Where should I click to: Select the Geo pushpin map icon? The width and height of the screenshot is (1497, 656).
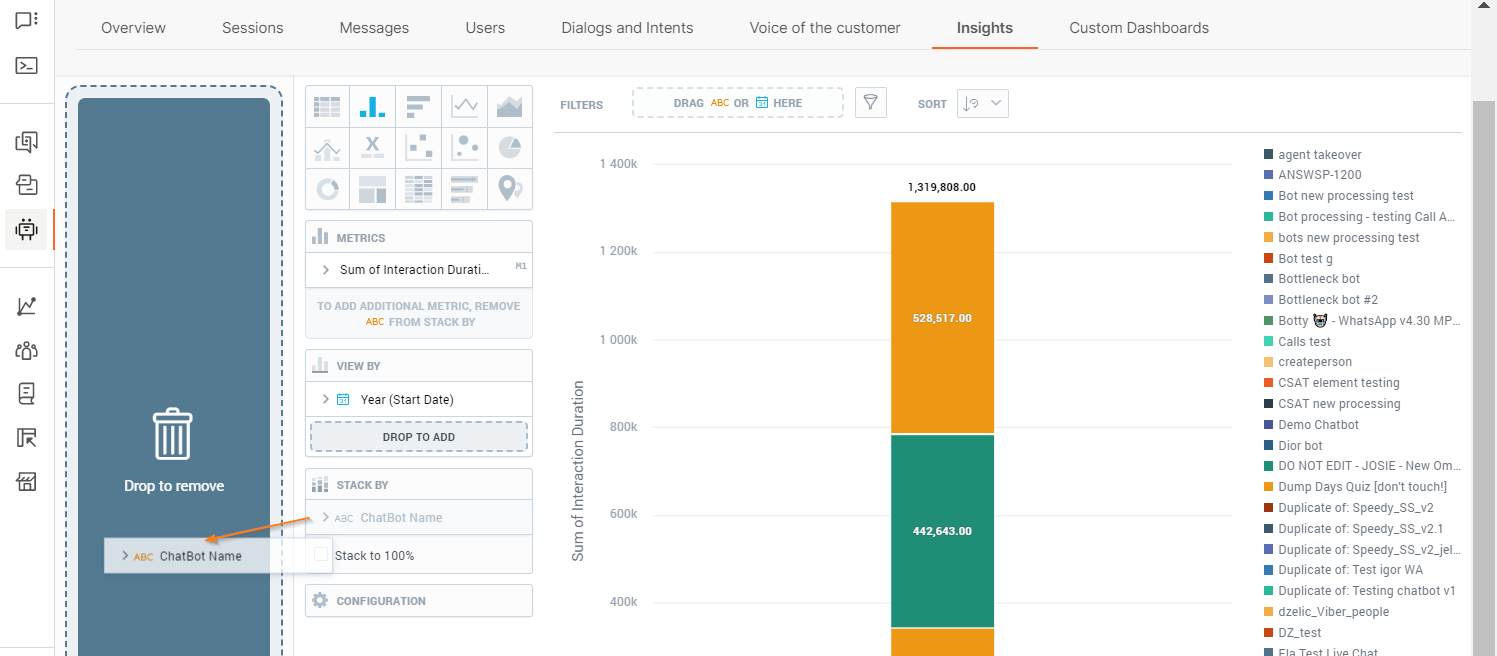[510, 189]
